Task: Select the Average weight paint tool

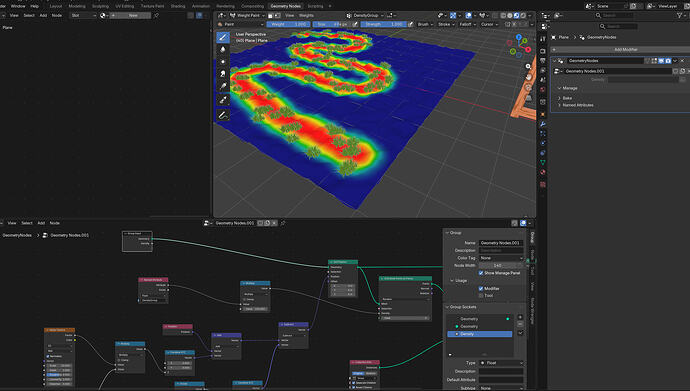Action: (223, 62)
